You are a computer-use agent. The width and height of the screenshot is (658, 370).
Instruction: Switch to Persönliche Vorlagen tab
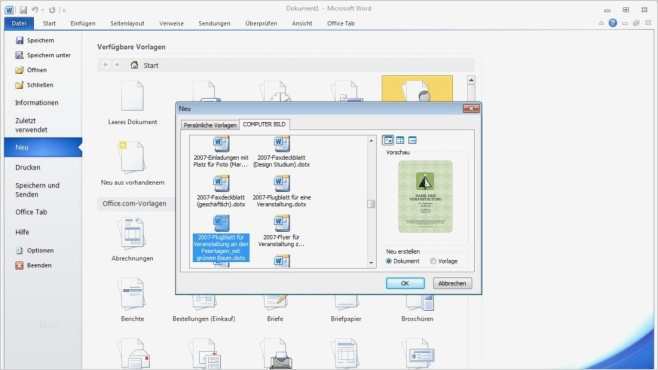[x=210, y=125]
